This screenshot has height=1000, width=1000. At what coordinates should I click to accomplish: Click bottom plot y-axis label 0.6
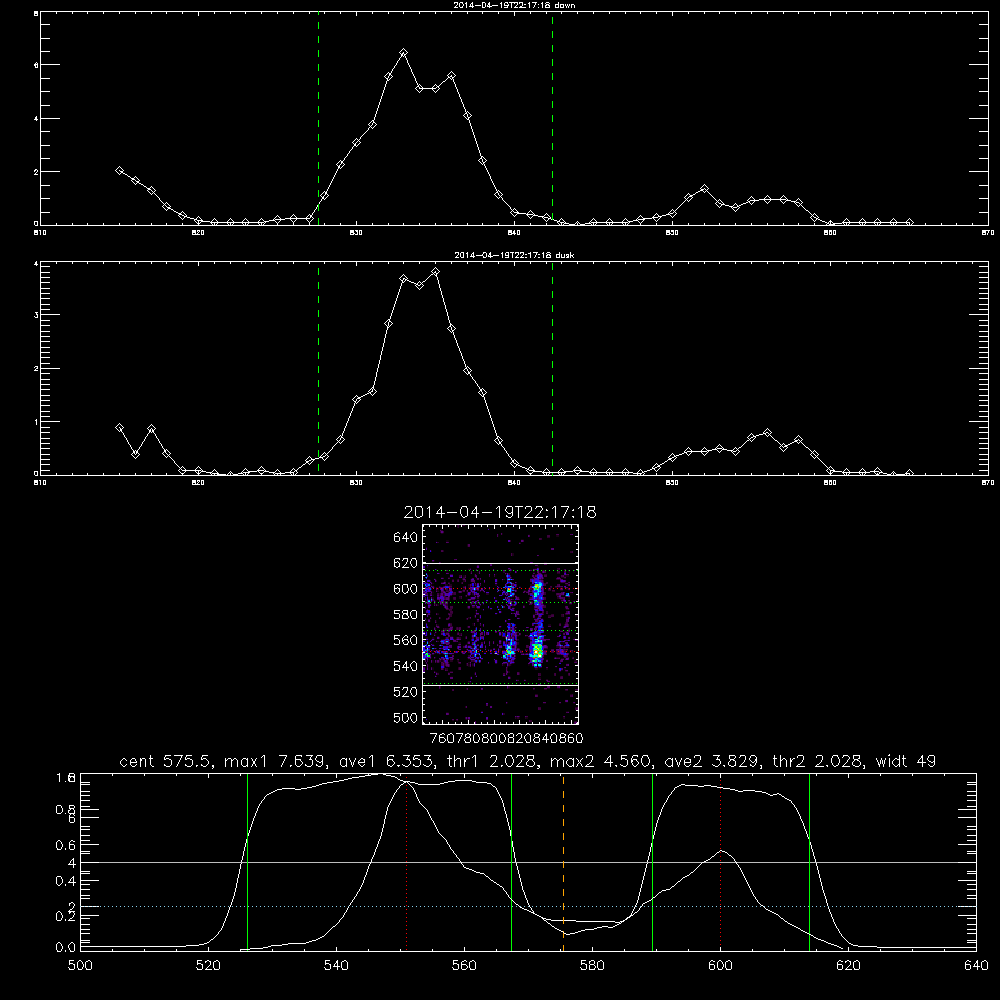tap(66, 845)
